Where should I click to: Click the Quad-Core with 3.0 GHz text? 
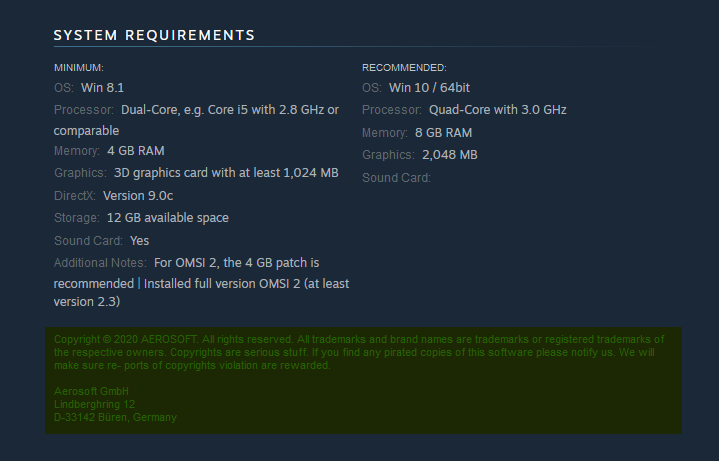click(x=497, y=110)
